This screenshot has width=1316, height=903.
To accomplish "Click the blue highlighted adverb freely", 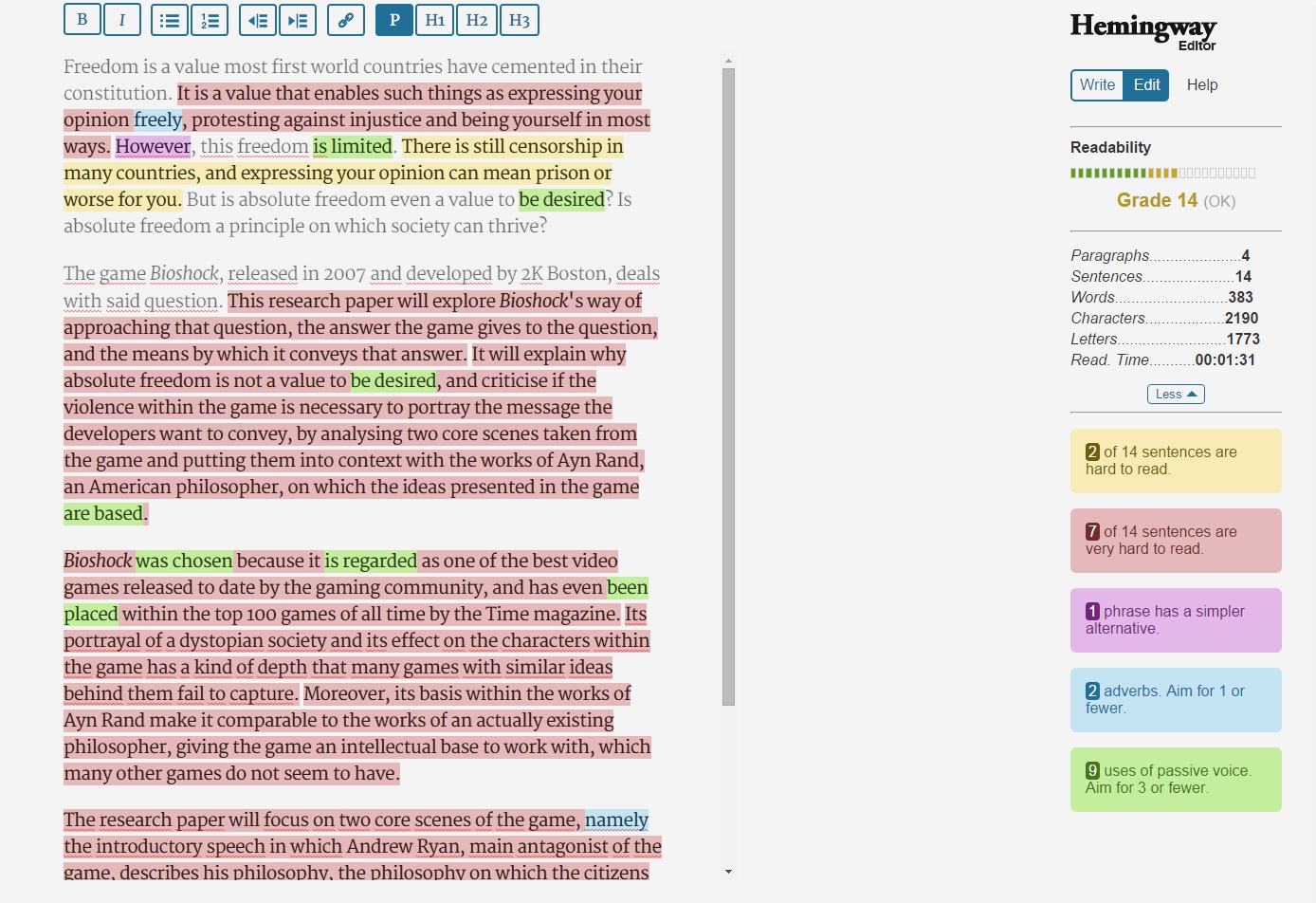I will point(157,120).
